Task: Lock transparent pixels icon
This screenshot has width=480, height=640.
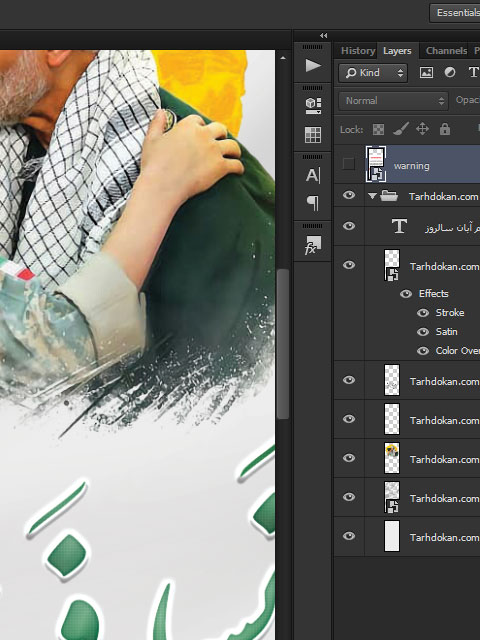Action: [x=378, y=130]
